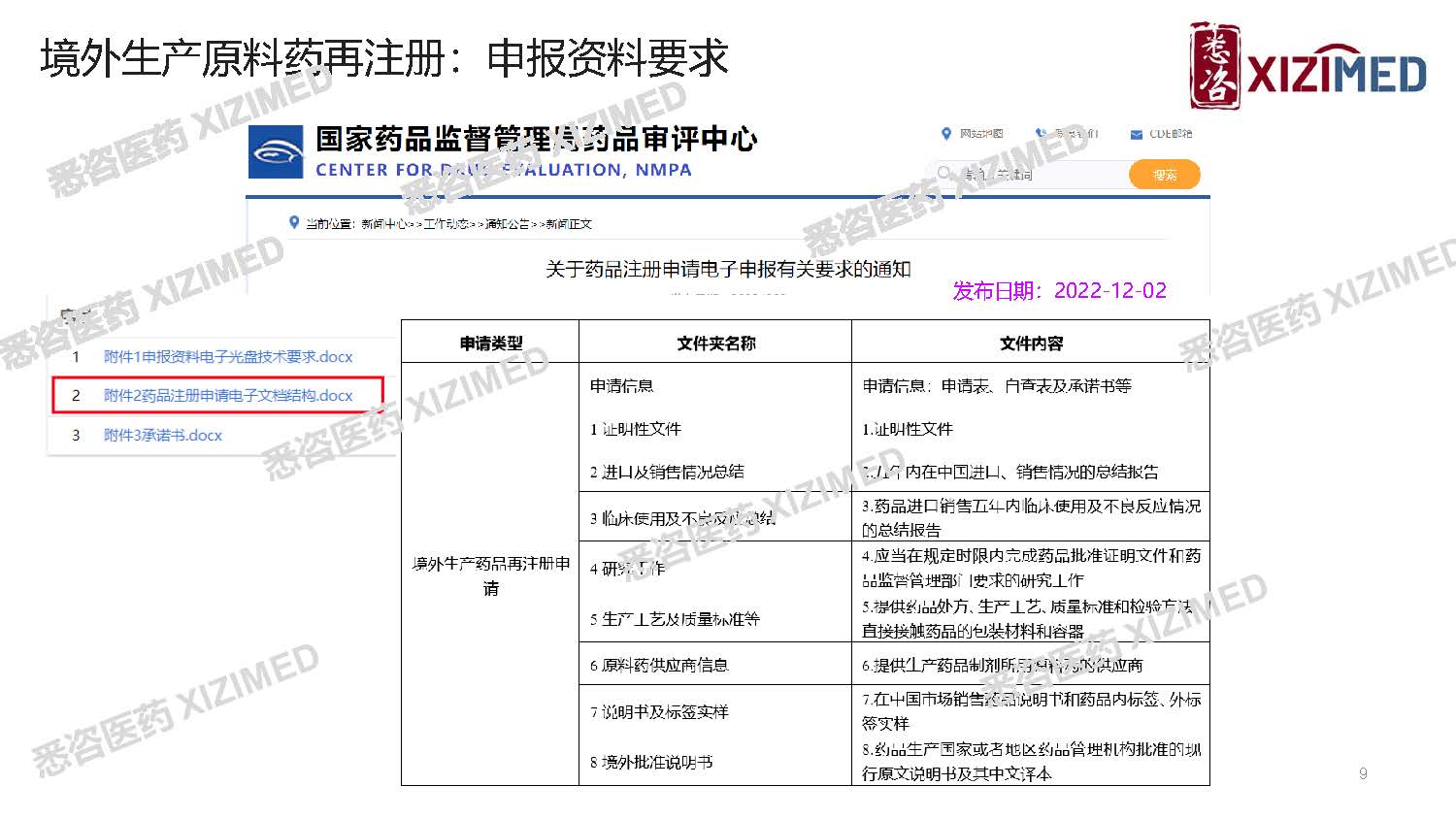Image resolution: width=1456 pixels, height=819 pixels.
Task: Open the 网站地图 link
Action: point(981,134)
